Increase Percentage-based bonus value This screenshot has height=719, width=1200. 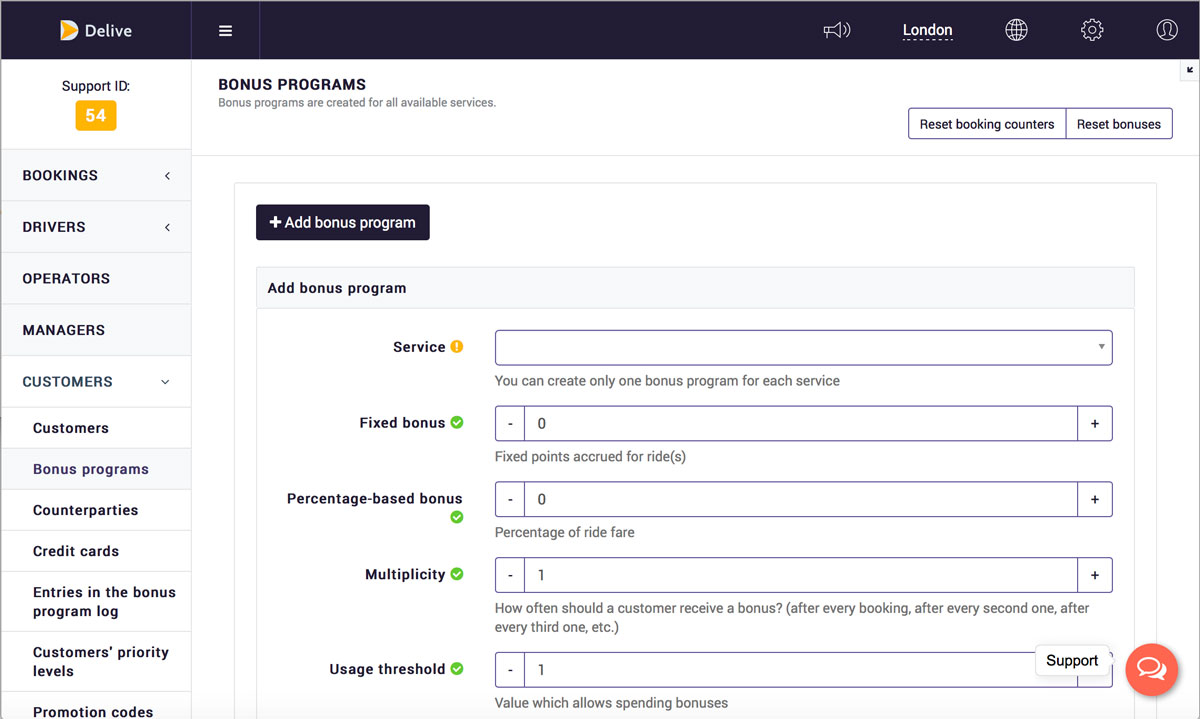(x=1094, y=499)
